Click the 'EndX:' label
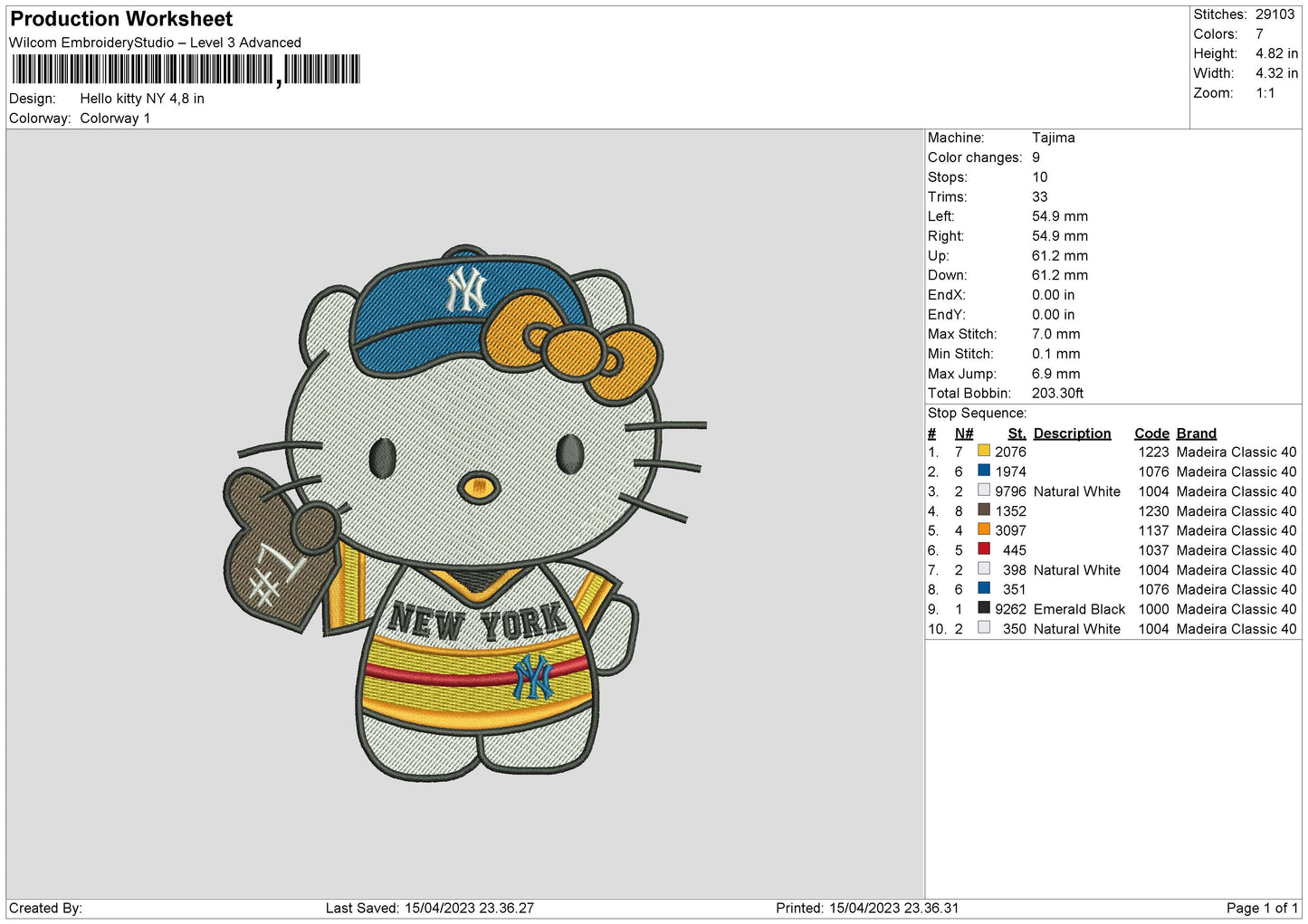Viewport: 1308px width, 924px height. tap(946, 295)
